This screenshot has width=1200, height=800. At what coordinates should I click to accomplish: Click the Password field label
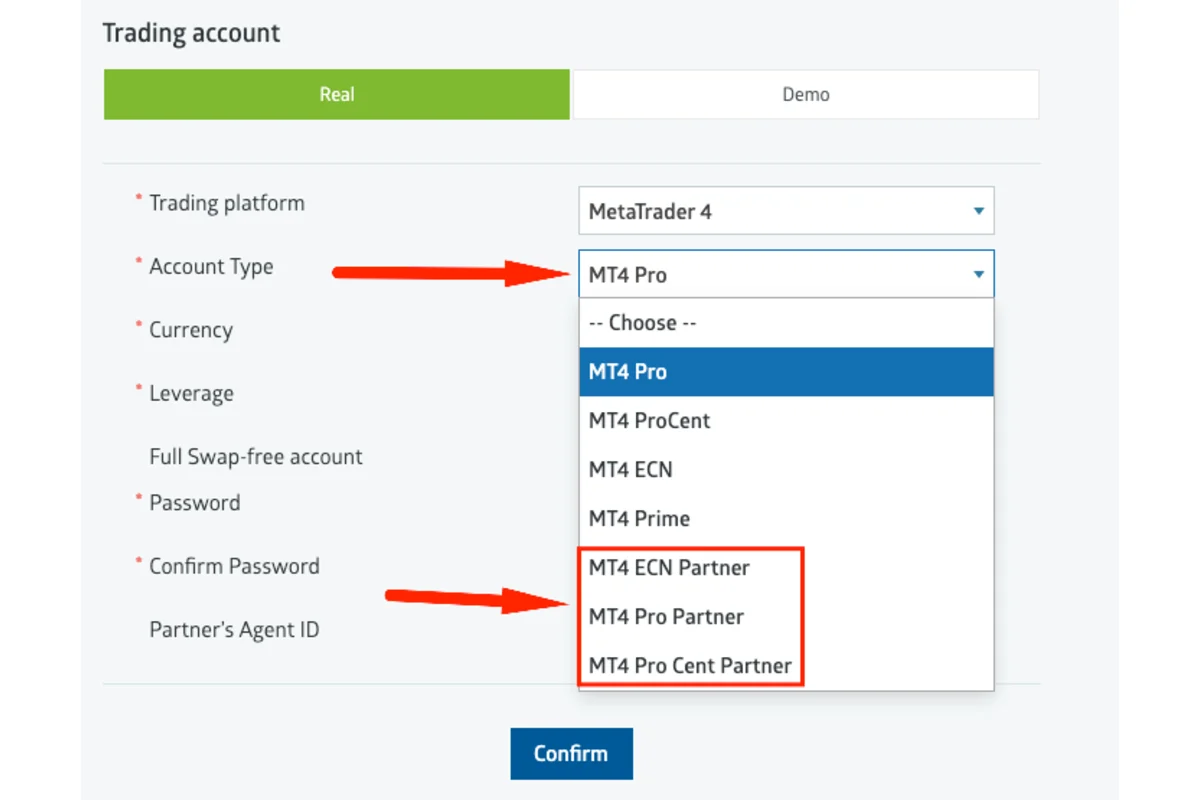coord(195,503)
